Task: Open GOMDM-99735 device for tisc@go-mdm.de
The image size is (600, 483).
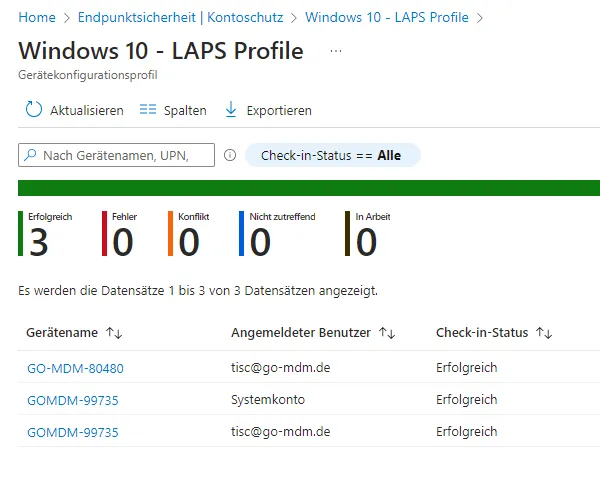Action: [x=72, y=432]
